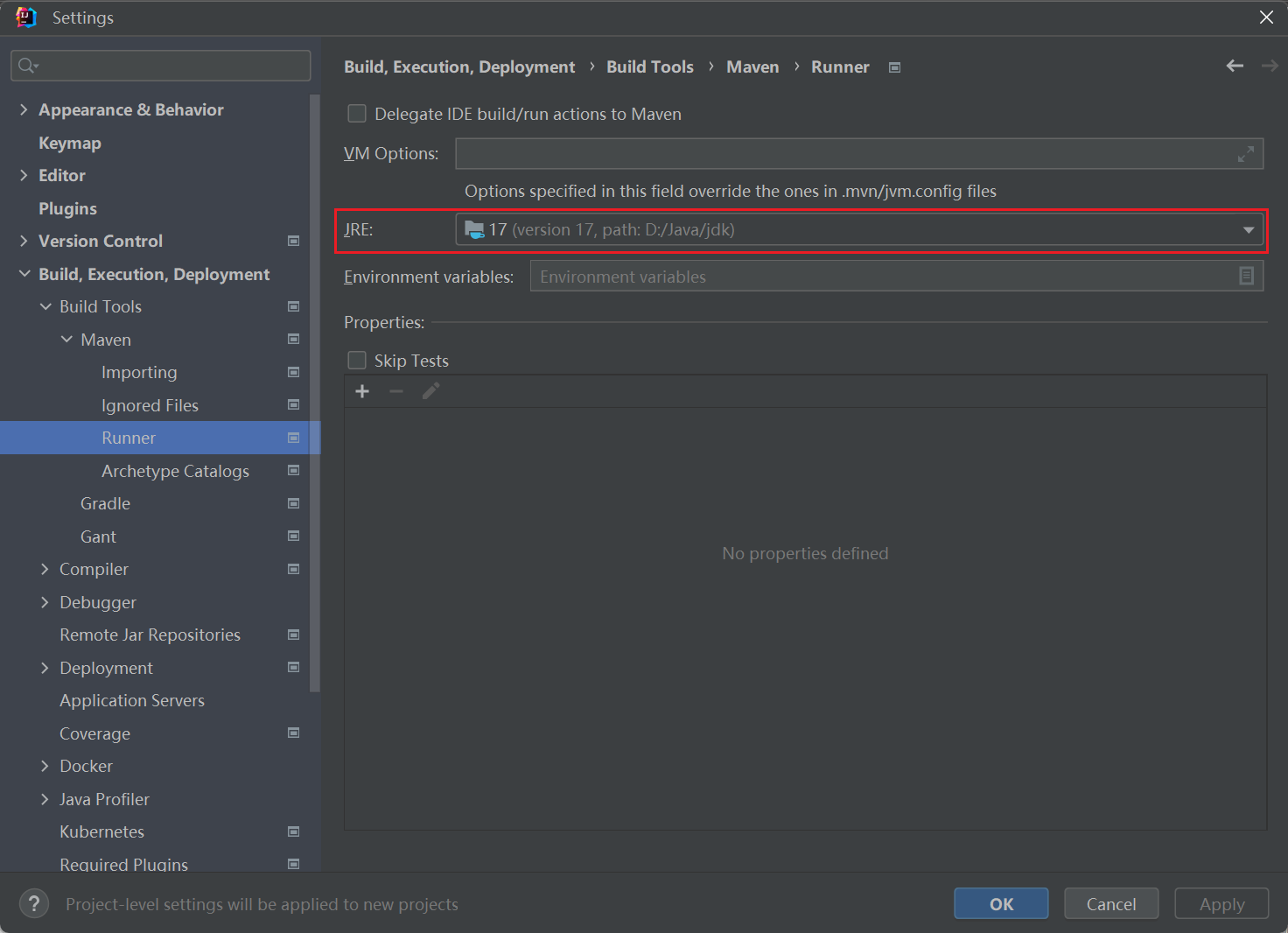Click the Build Tools breadcrumb
Screen dimensions: 1288x933
point(650,67)
